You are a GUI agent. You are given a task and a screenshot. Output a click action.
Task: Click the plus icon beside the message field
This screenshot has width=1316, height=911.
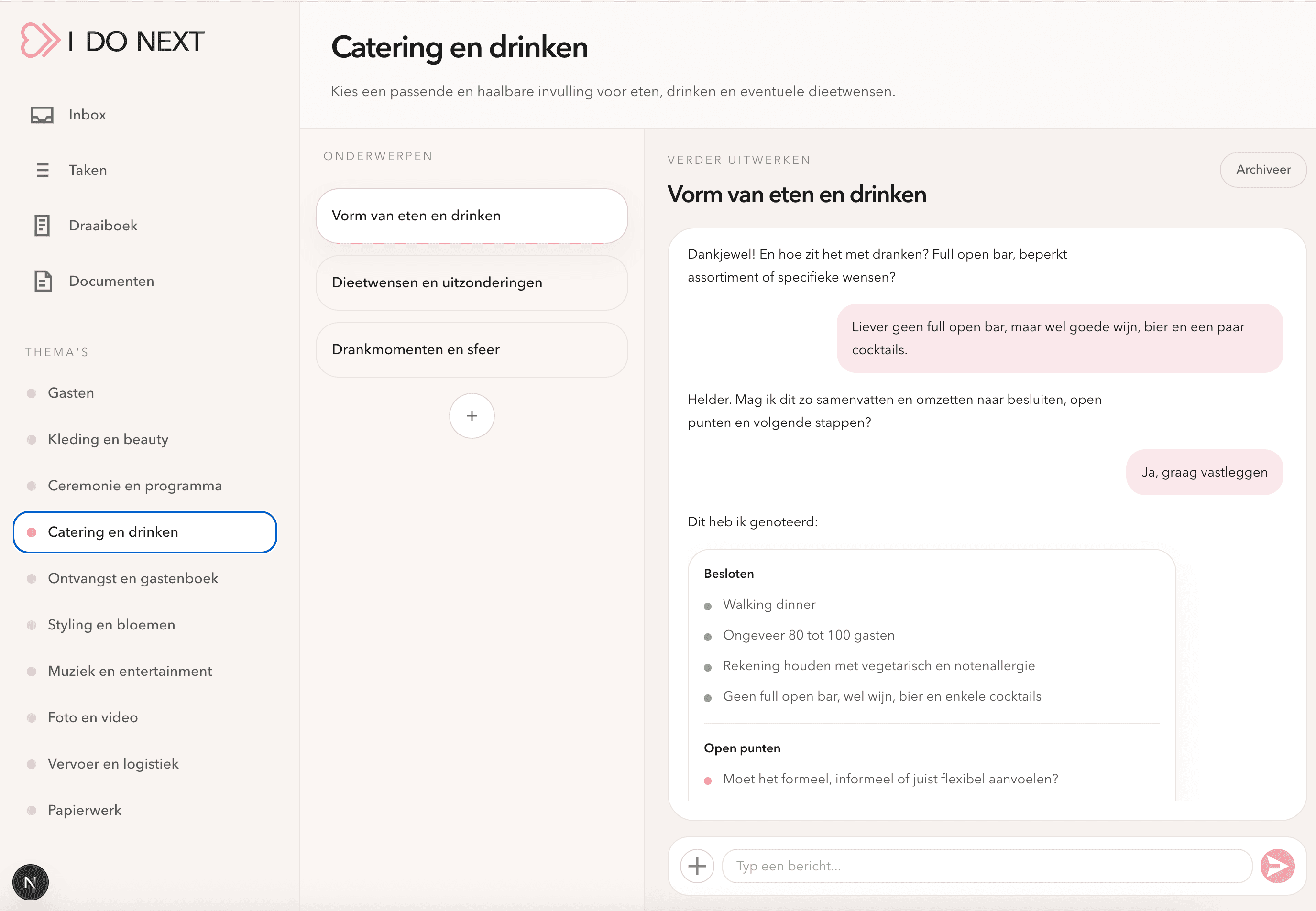pos(697,866)
